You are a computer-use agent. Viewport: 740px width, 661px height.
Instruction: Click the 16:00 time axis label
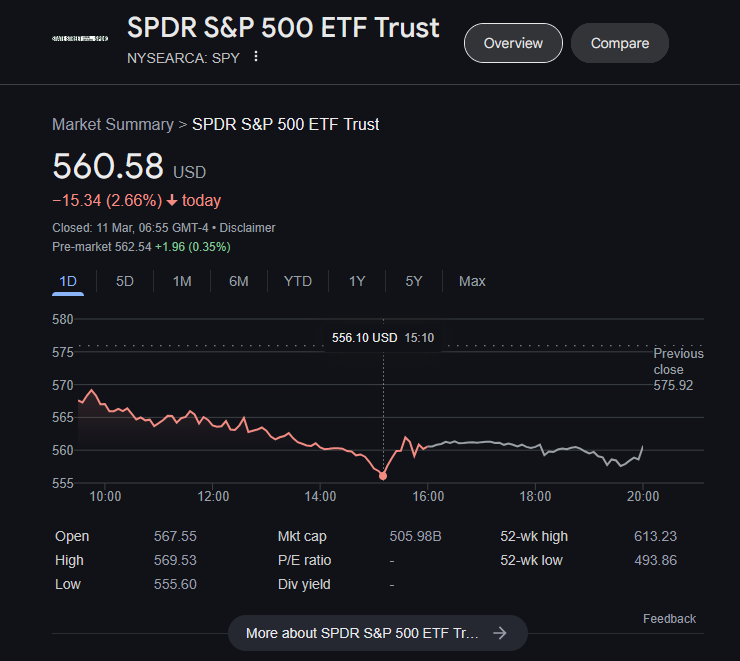point(428,496)
